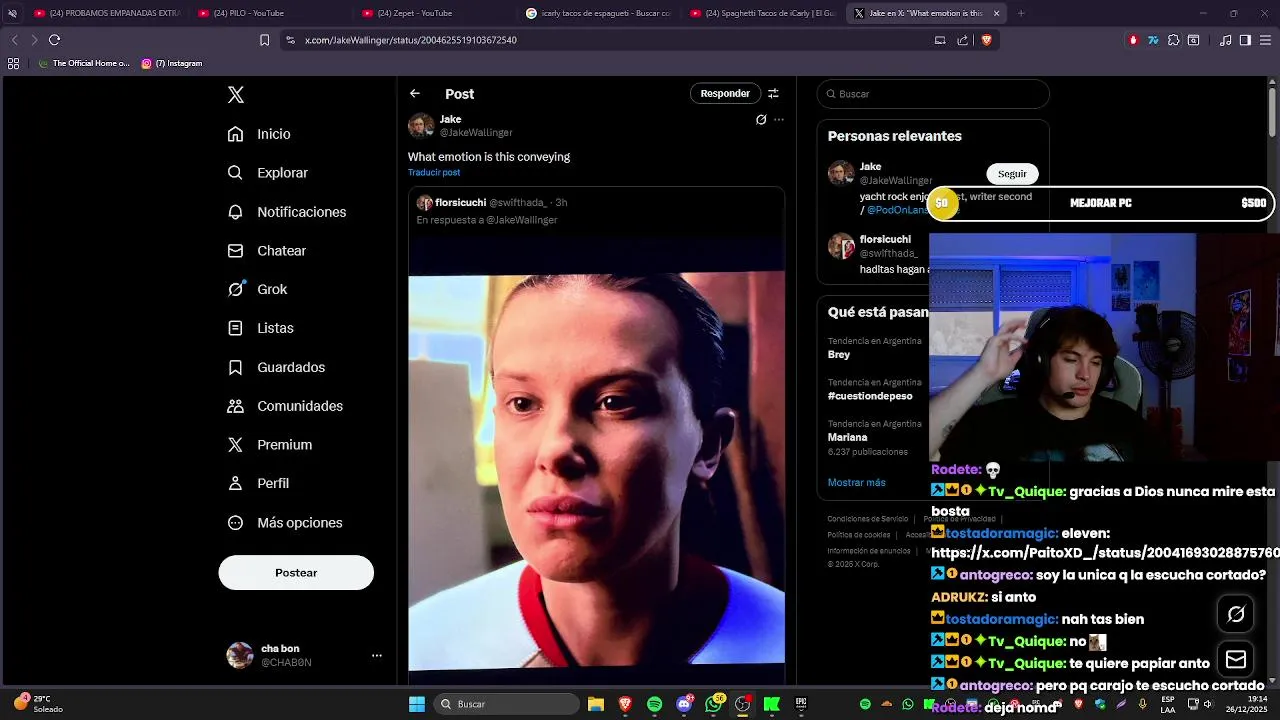Screen dimensions: 1280x720
Task: Click the cha bon profile avatar
Action: 240,656
